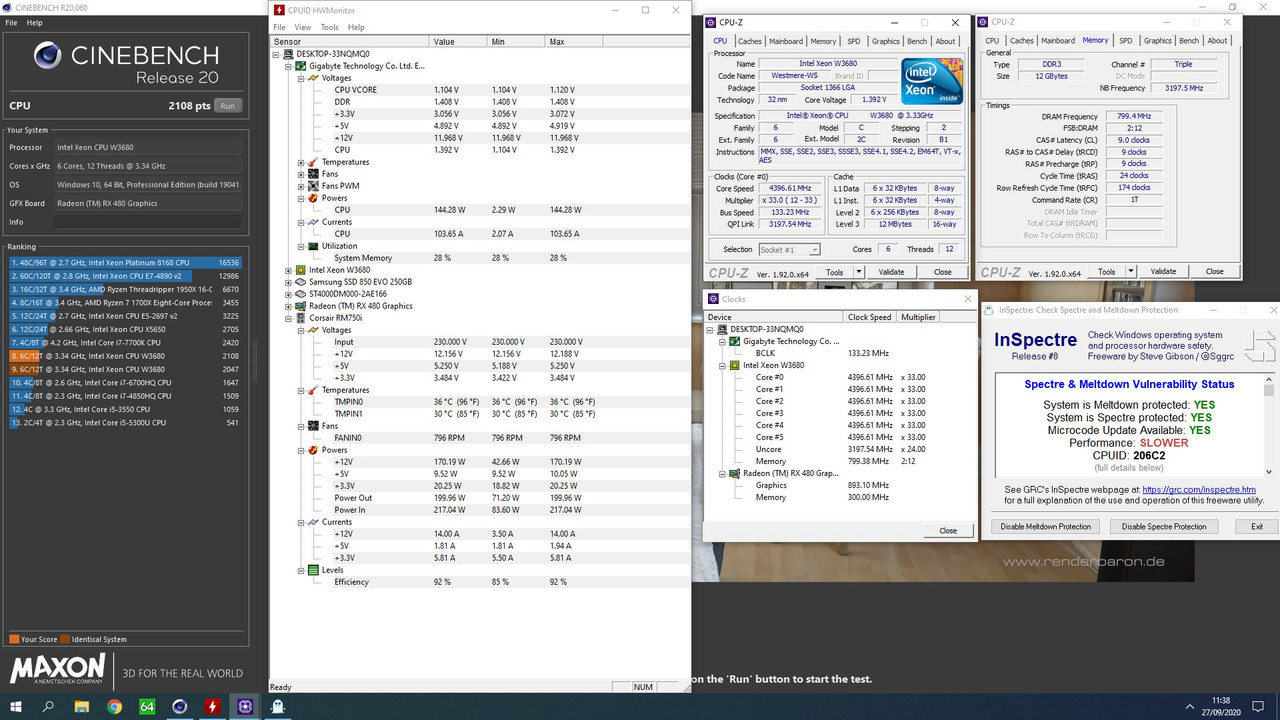This screenshot has height=720, width=1280.
Task: Click the Fans PWM icon in HWMonitor
Action: [x=314, y=186]
